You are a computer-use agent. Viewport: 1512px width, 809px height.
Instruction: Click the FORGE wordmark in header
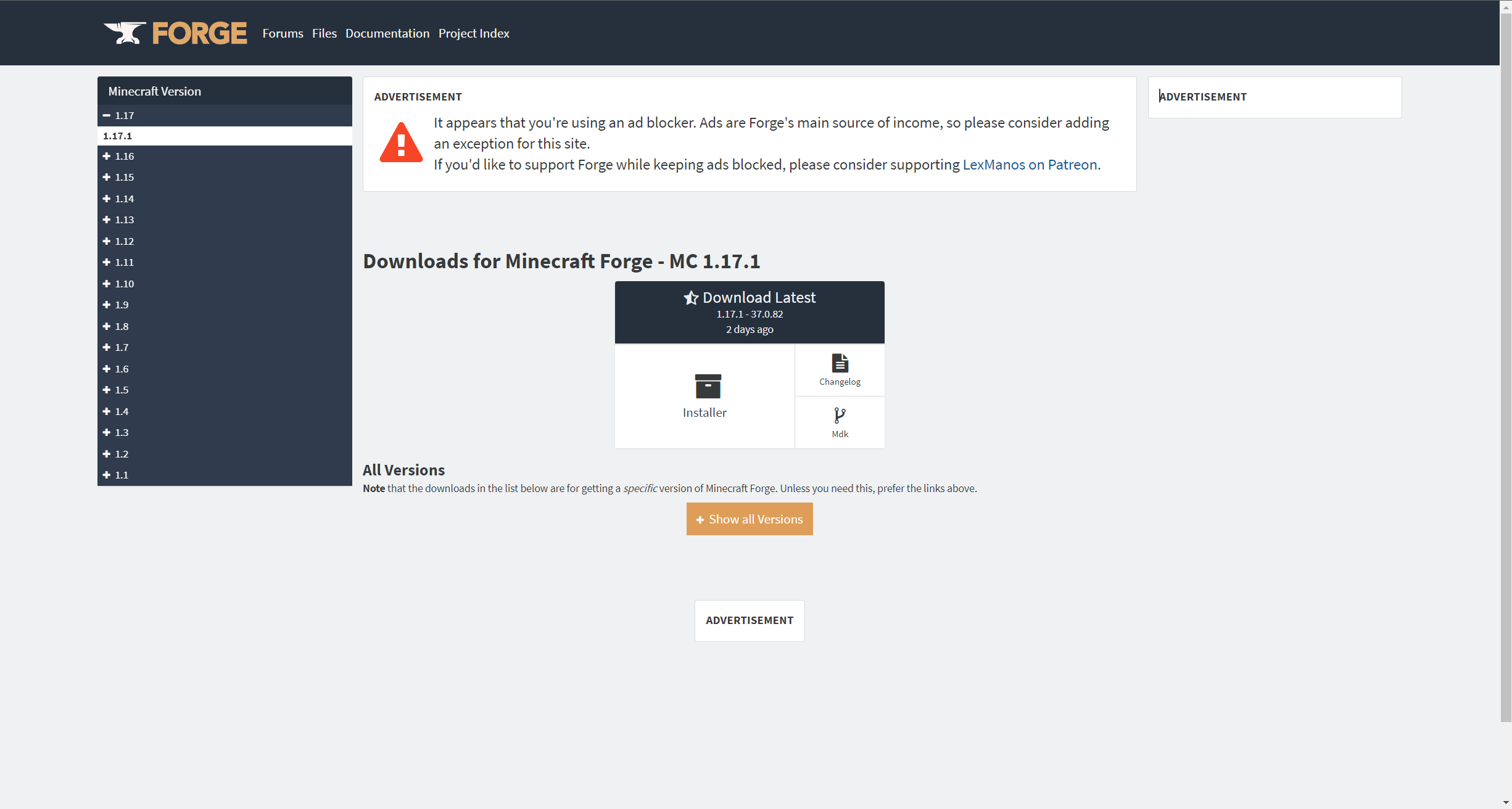199,33
